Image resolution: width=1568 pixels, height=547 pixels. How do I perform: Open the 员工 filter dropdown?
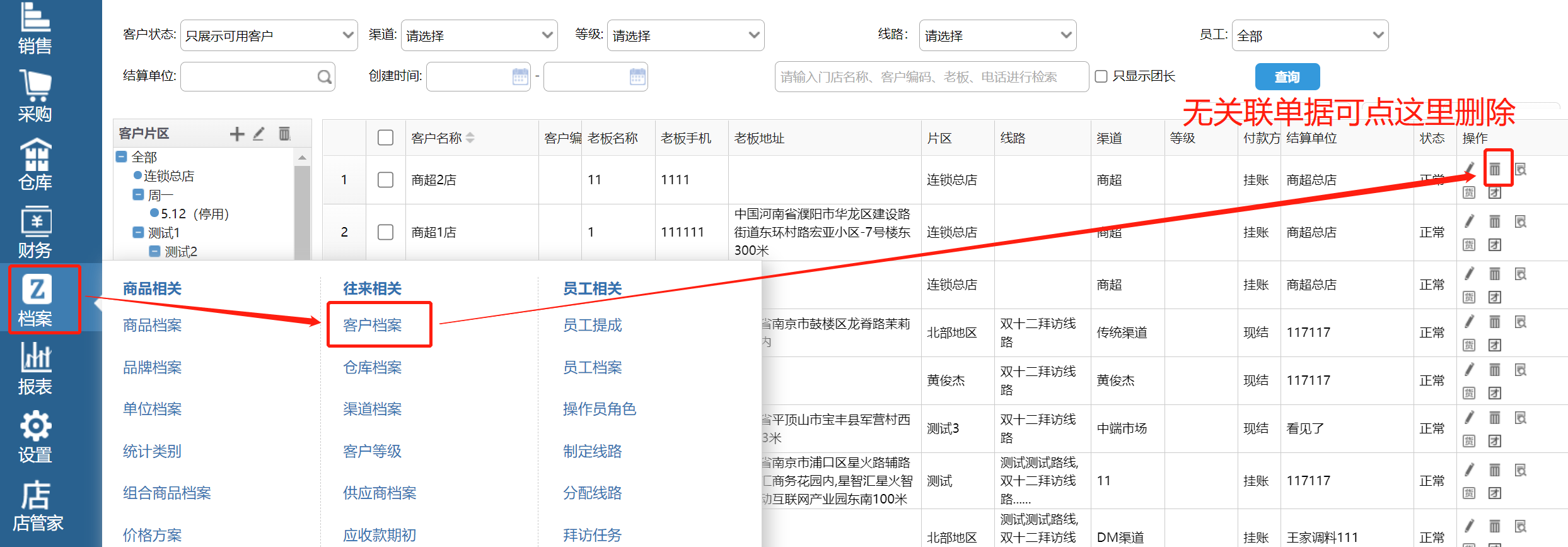tap(1310, 35)
